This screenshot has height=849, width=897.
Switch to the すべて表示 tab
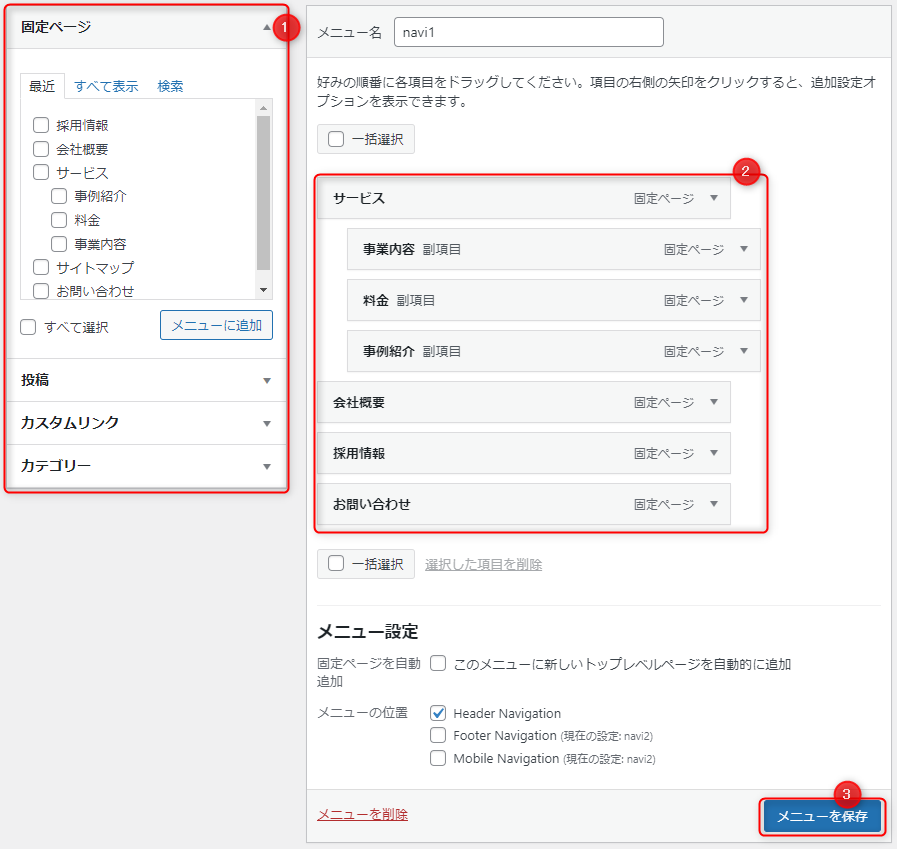click(106, 86)
